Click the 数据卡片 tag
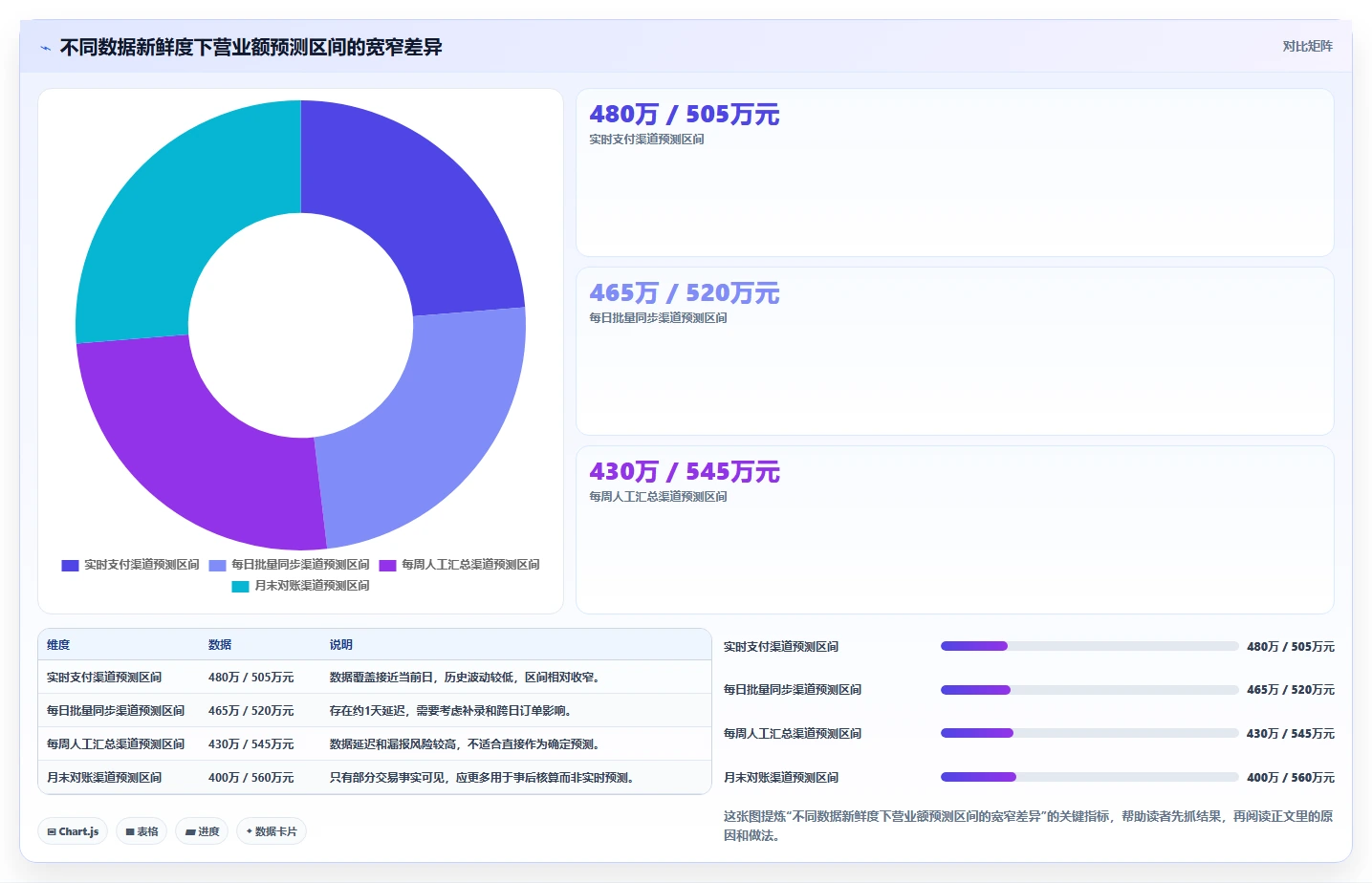This screenshot has height=883, width=1372. [272, 831]
